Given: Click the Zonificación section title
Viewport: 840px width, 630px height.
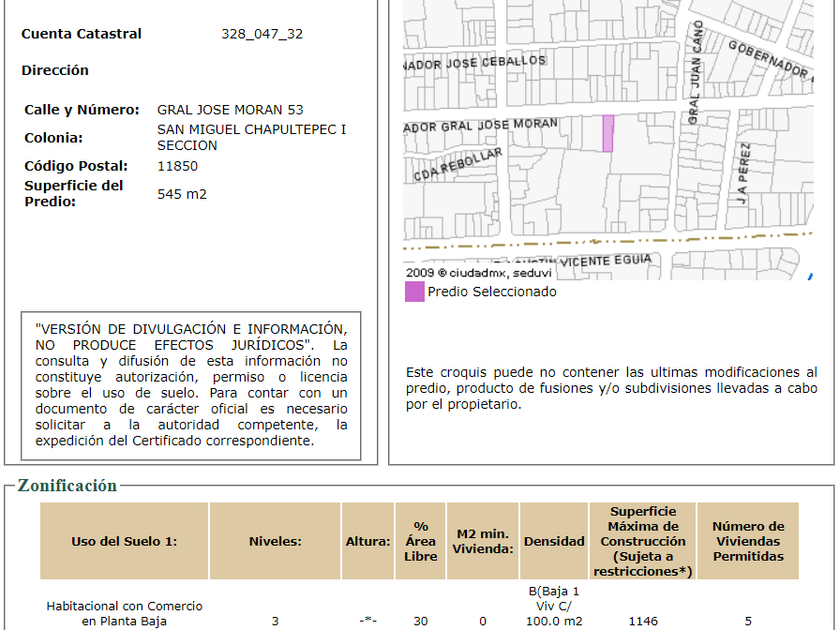Looking at the screenshot, I should point(67,486).
